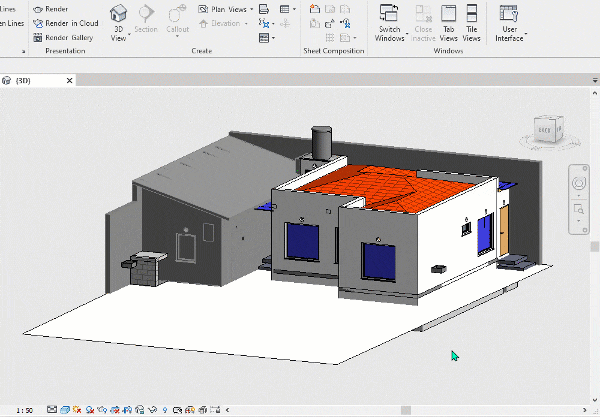Screen dimensions: 600x417
Task: Expand the Legends dropdown arrow
Action: click(273, 38)
